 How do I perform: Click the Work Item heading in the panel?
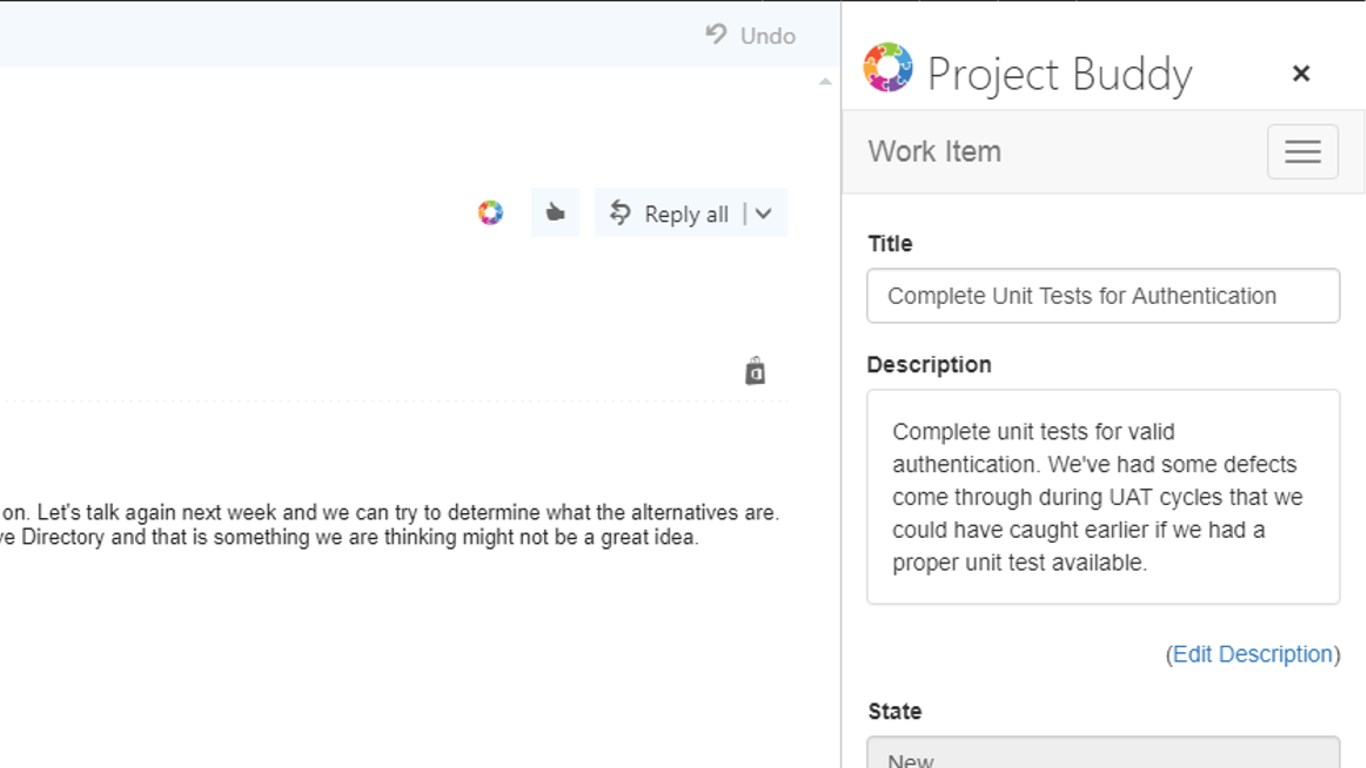[x=934, y=152]
